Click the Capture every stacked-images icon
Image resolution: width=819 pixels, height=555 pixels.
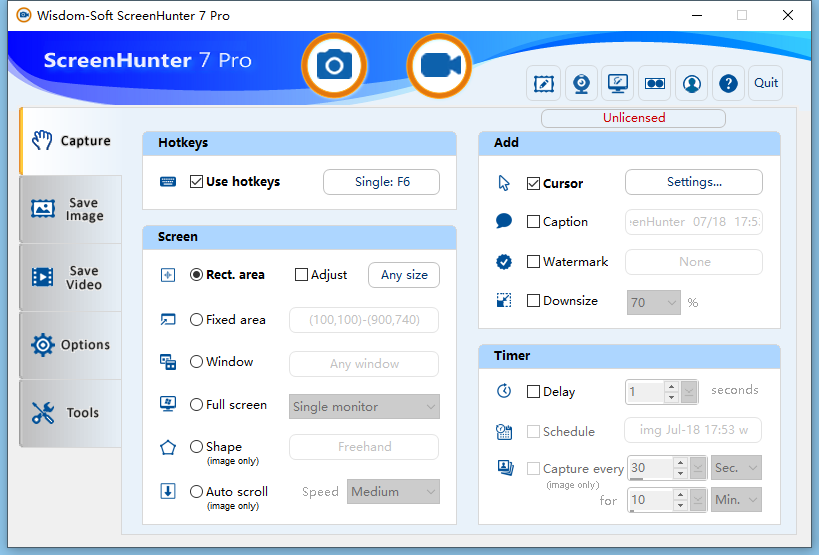coord(505,467)
